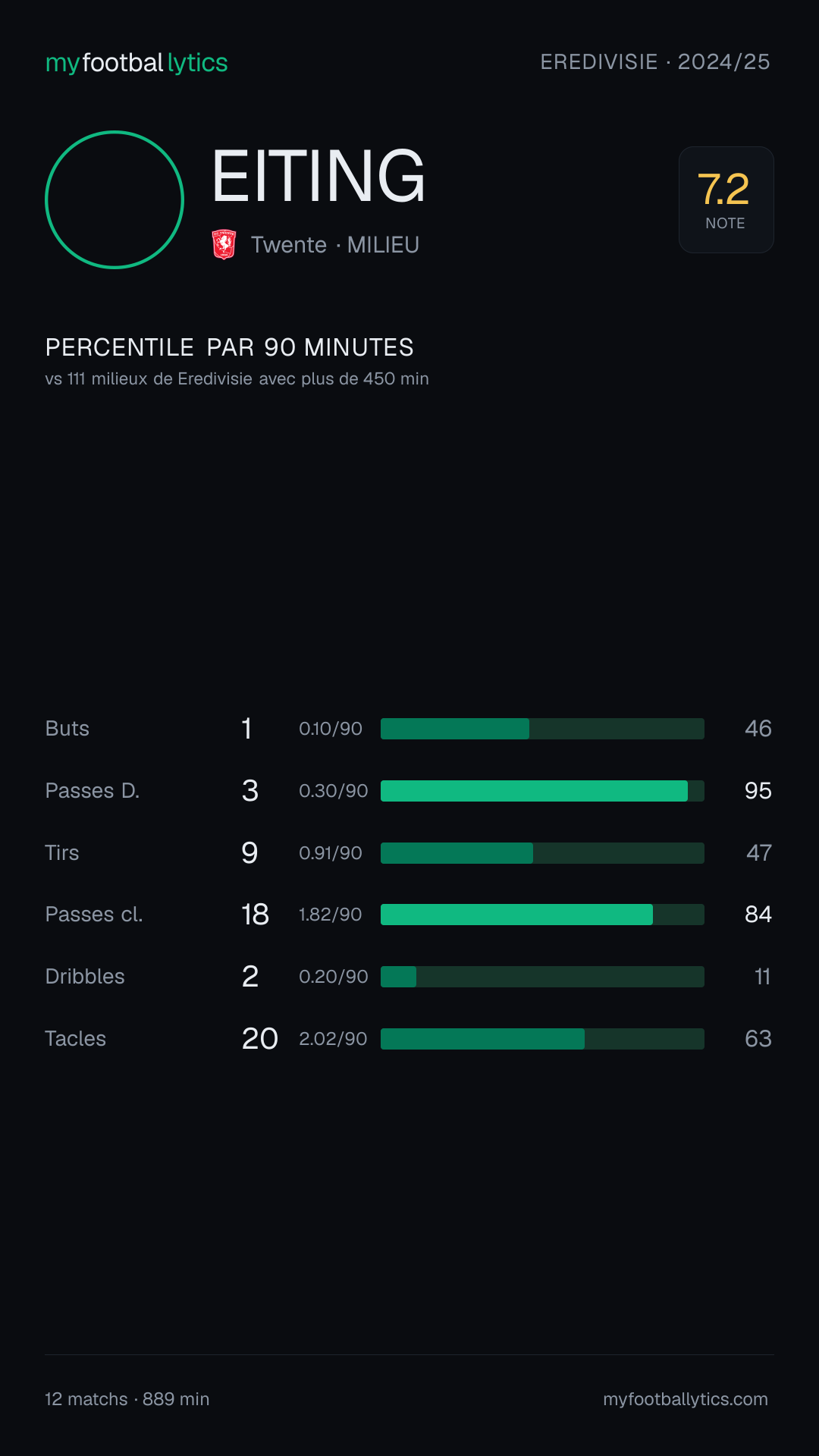Open the myfootballytics.com footer link
This screenshot has height=1456, width=819.
[686, 1399]
